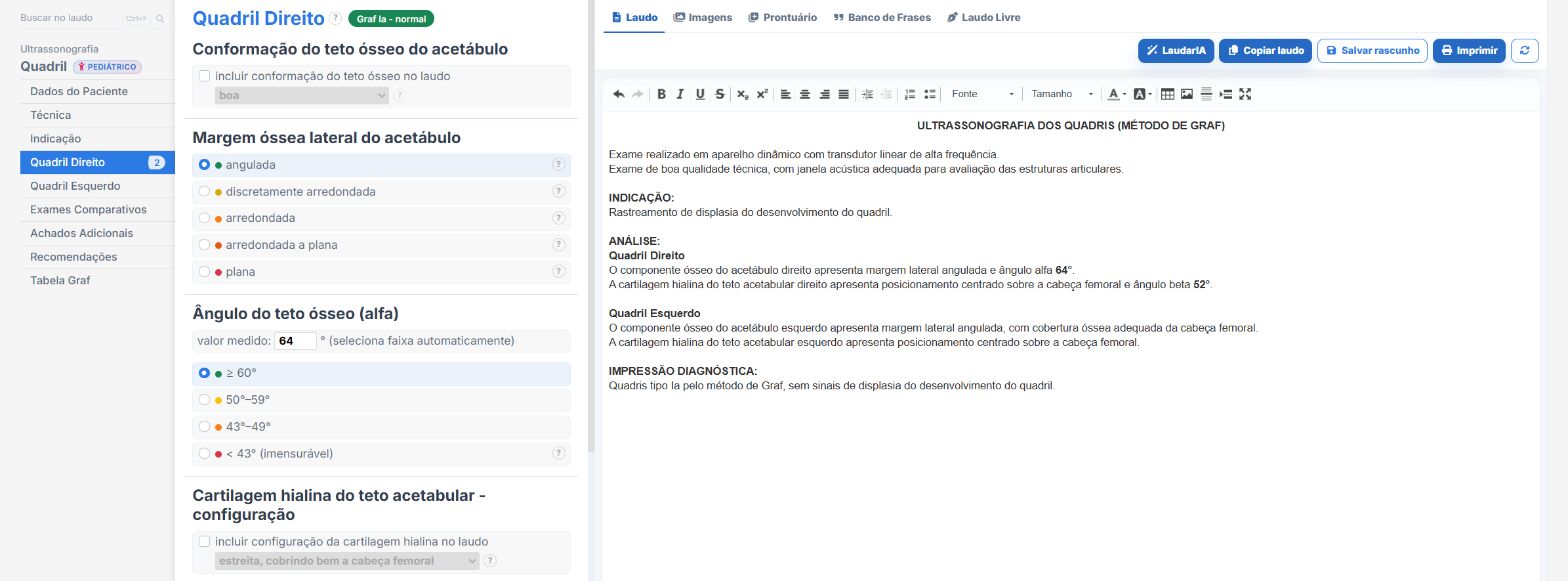This screenshot has height=581, width=1568.
Task: Open Tabela Graf section
Action: (97, 281)
